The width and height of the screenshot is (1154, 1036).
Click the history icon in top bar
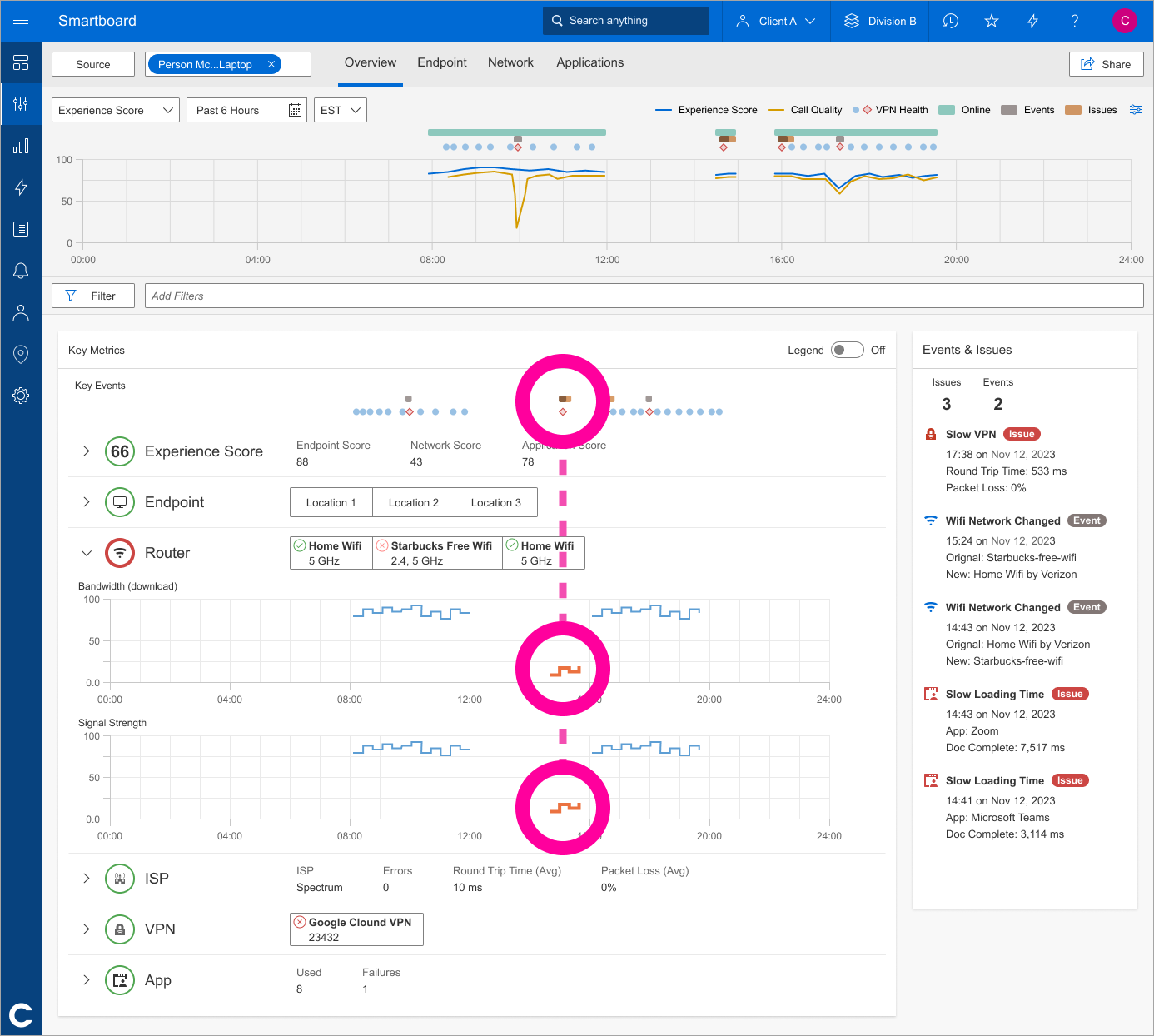(950, 21)
